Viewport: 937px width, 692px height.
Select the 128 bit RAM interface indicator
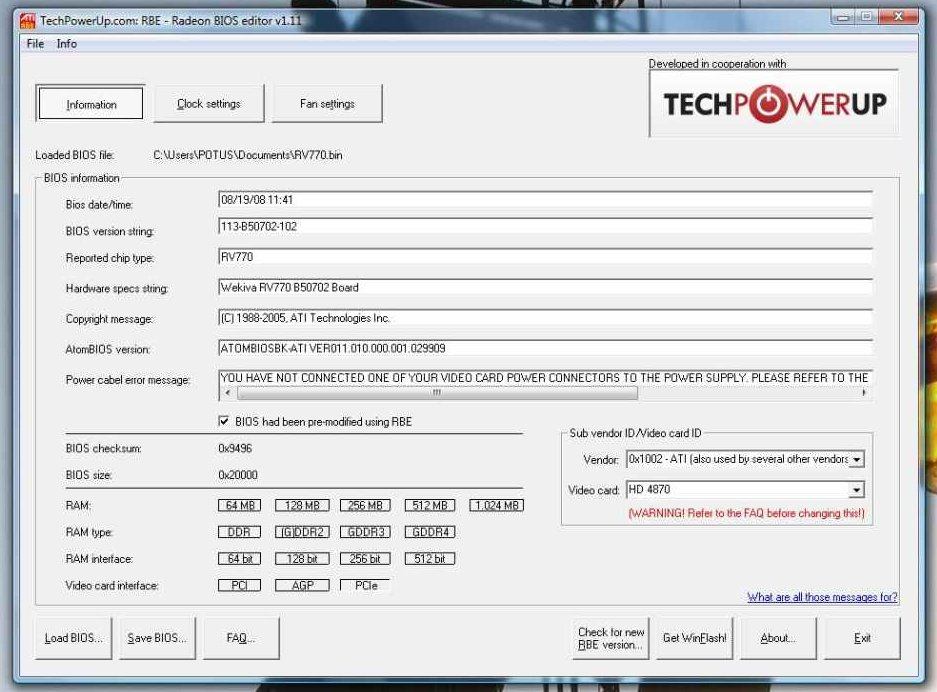pyautogui.click(x=302, y=559)
